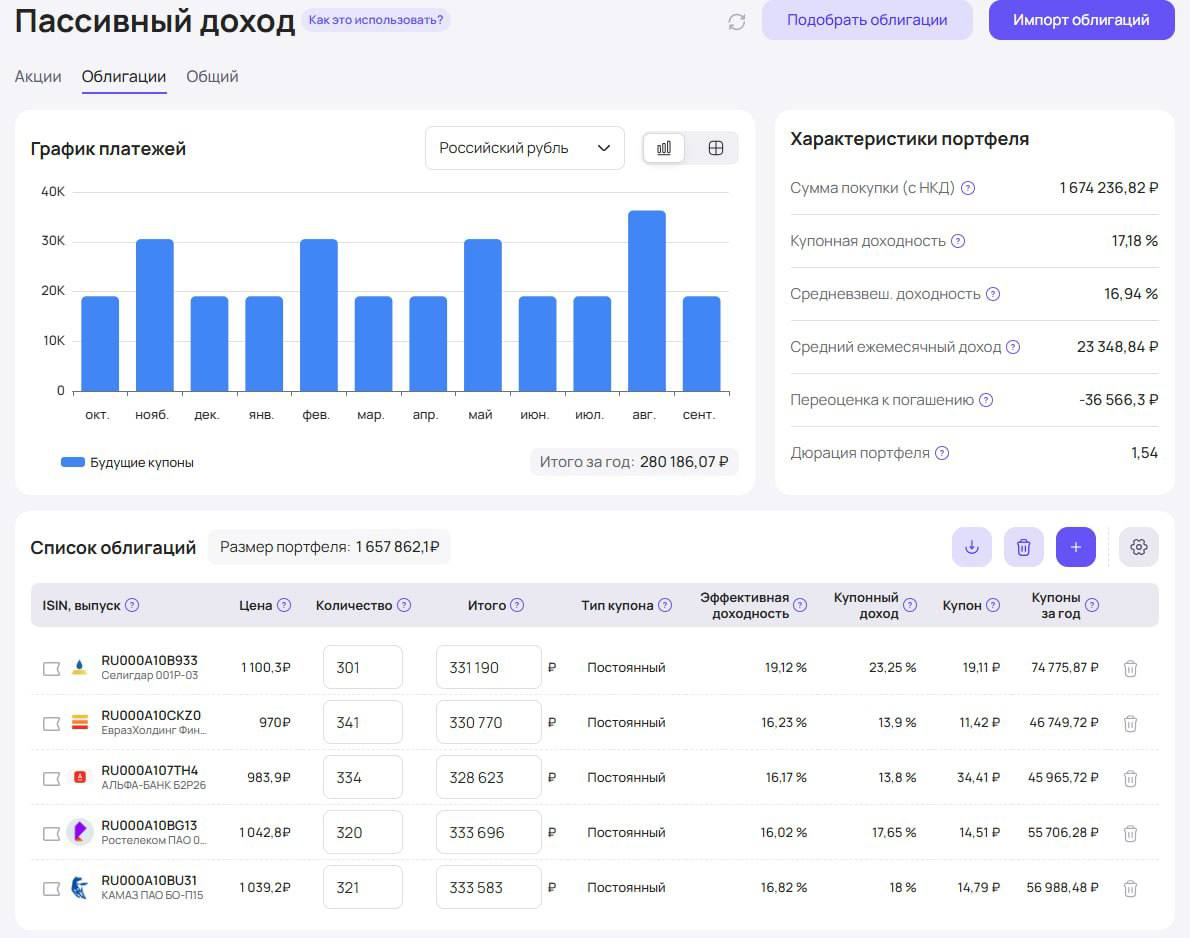1190x938 pixels.
Task: Download the bond list
Action: coord(971,547)
